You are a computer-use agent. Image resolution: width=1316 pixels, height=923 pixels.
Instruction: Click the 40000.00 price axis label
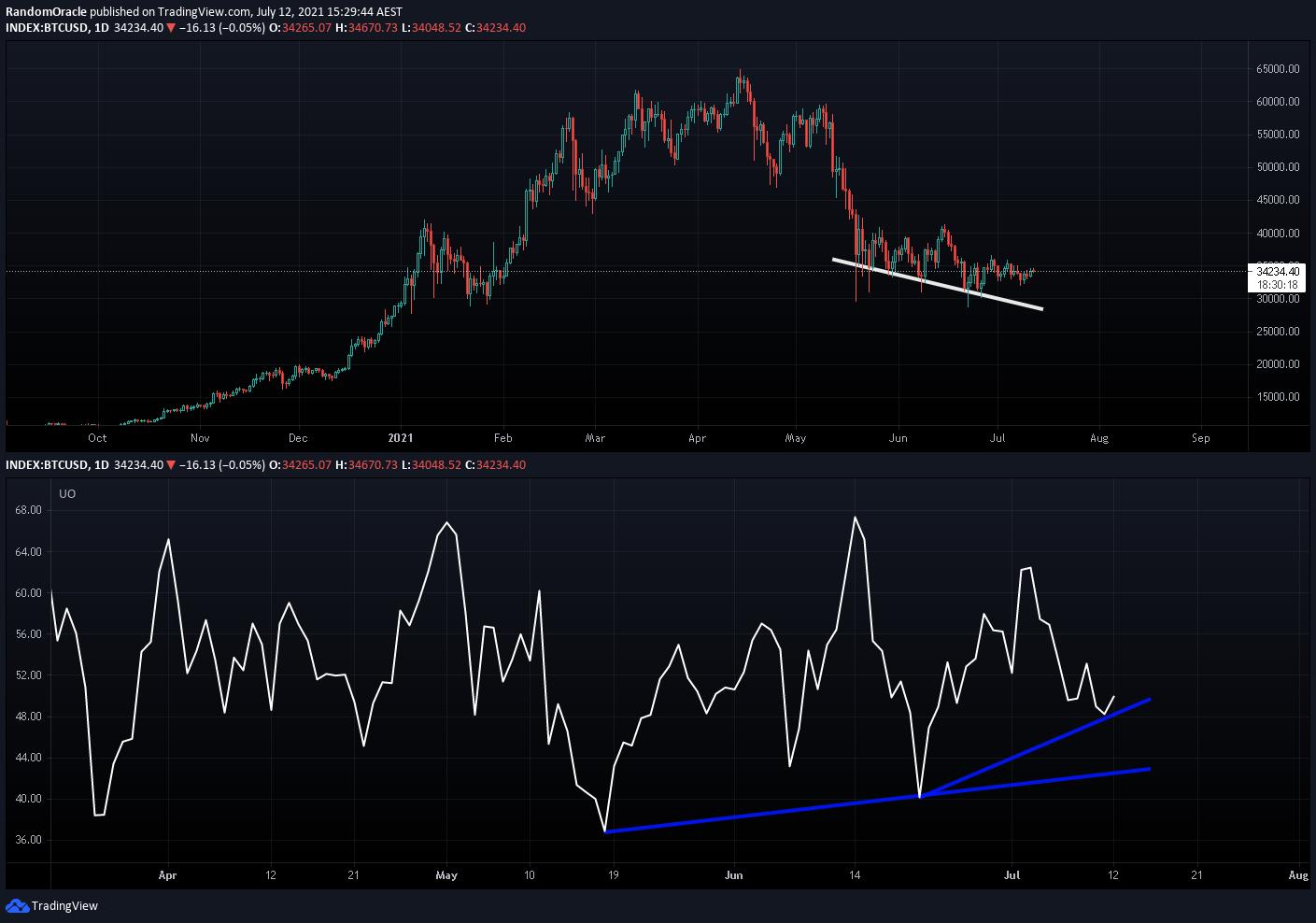[1277, 234]
